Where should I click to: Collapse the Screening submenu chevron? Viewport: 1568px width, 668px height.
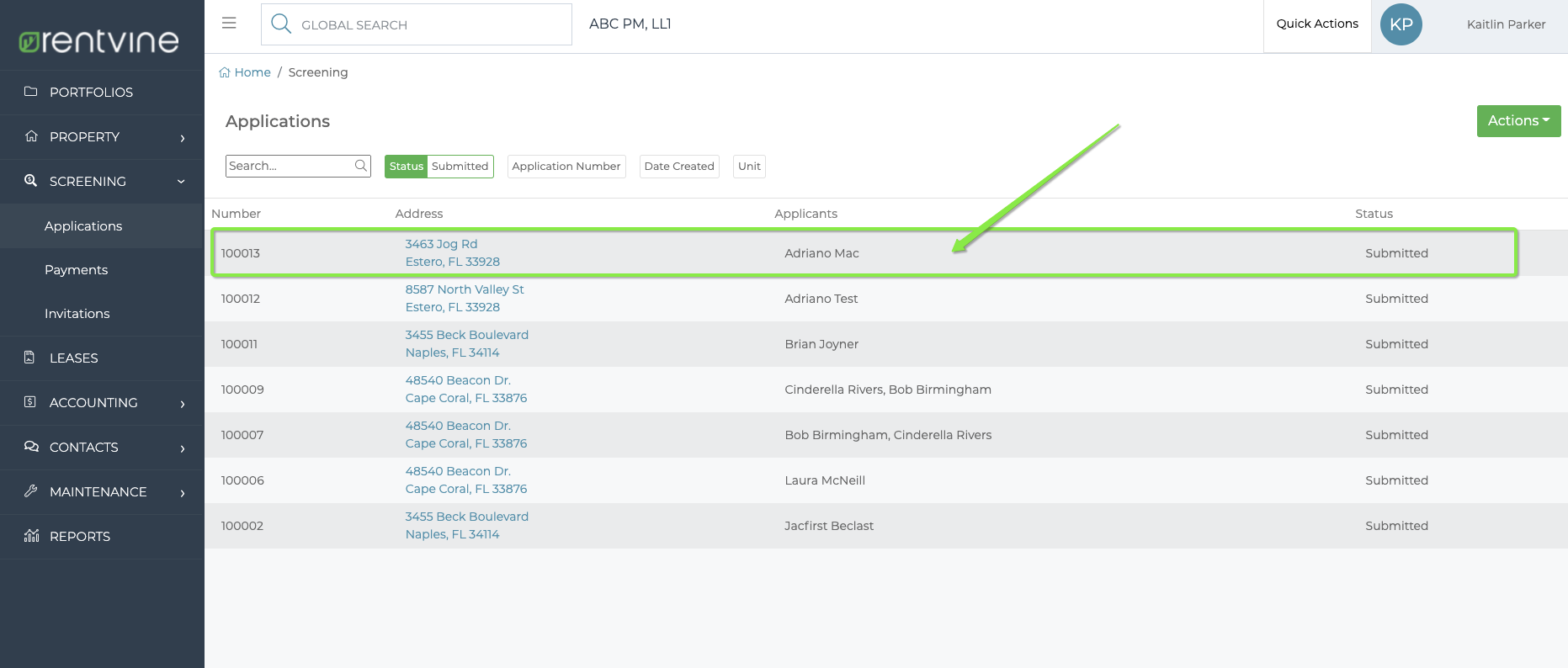(x=181, y=182)
